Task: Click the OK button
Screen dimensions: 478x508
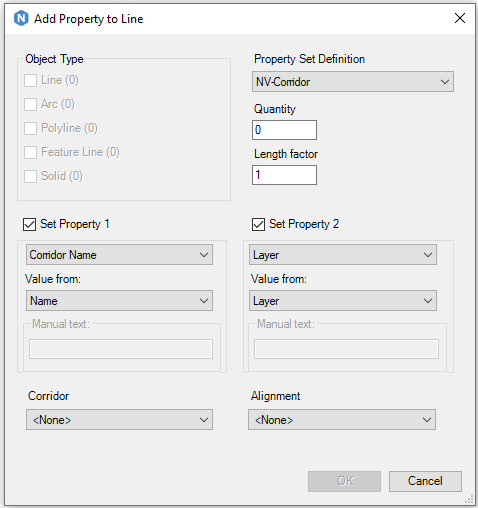Action: click(x=344, y=481)
